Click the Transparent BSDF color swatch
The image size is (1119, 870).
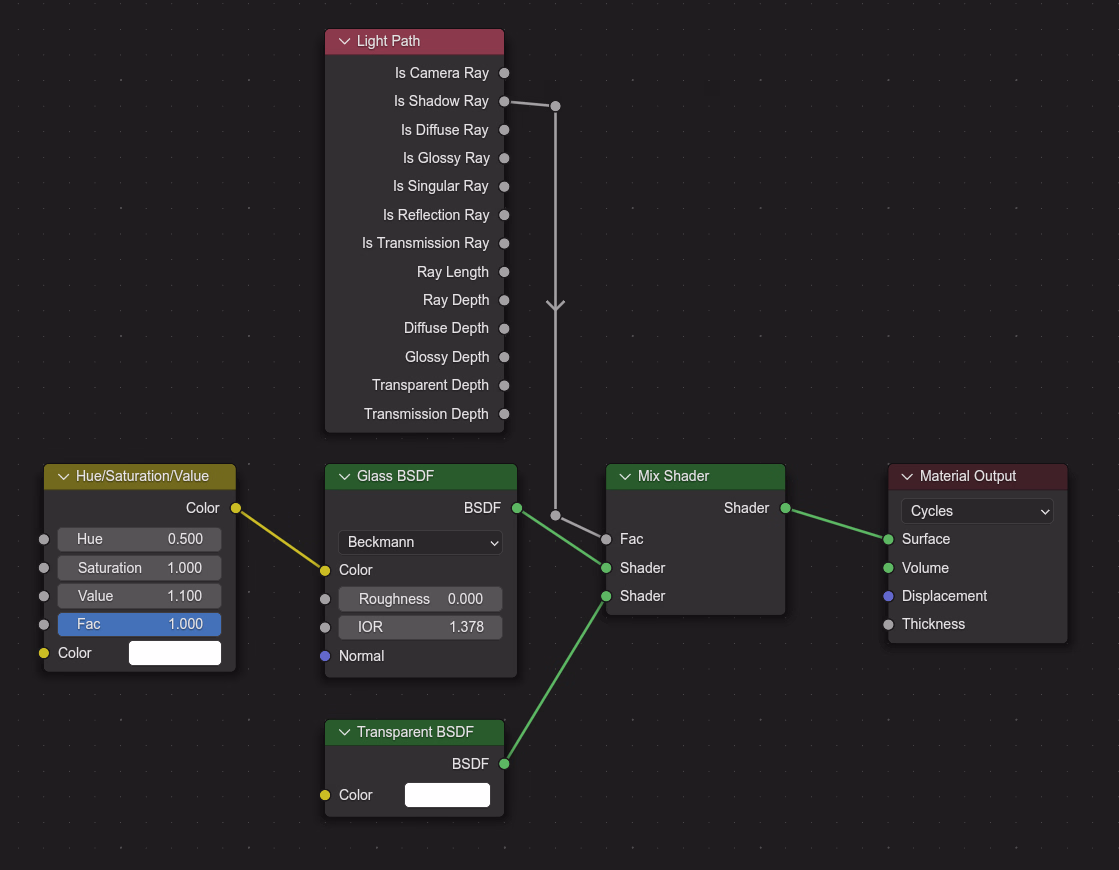tap(447, 795)
